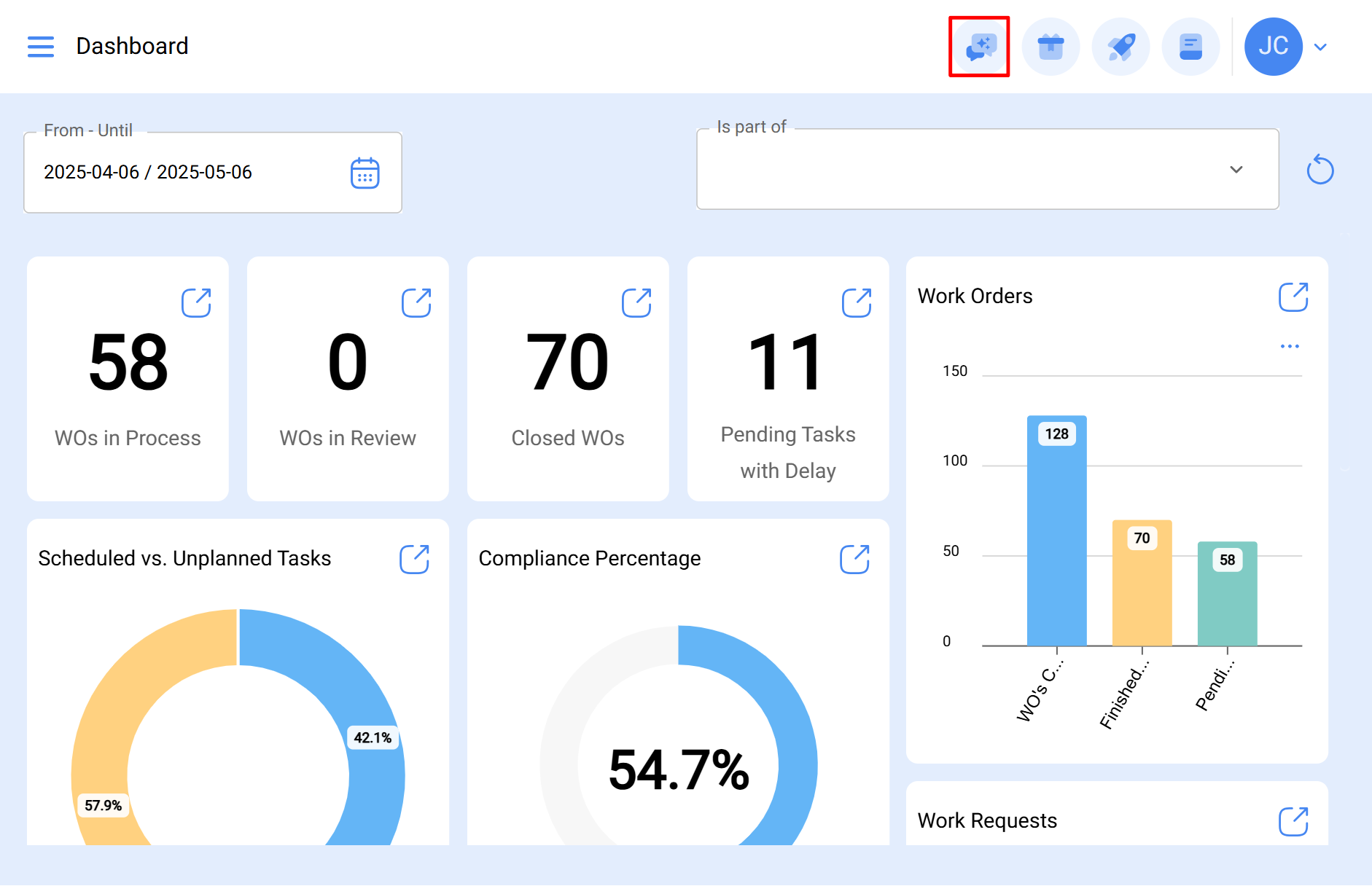Click the Finished... axis label

[1124, 694]
